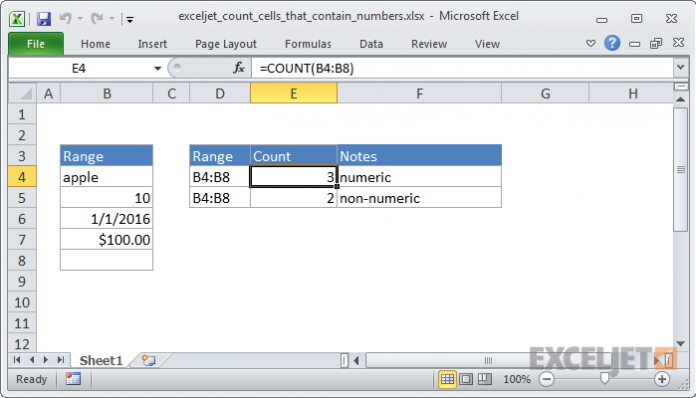Screen dimensions: 696x398
Task: Select column G header
Action: point(545,94)
